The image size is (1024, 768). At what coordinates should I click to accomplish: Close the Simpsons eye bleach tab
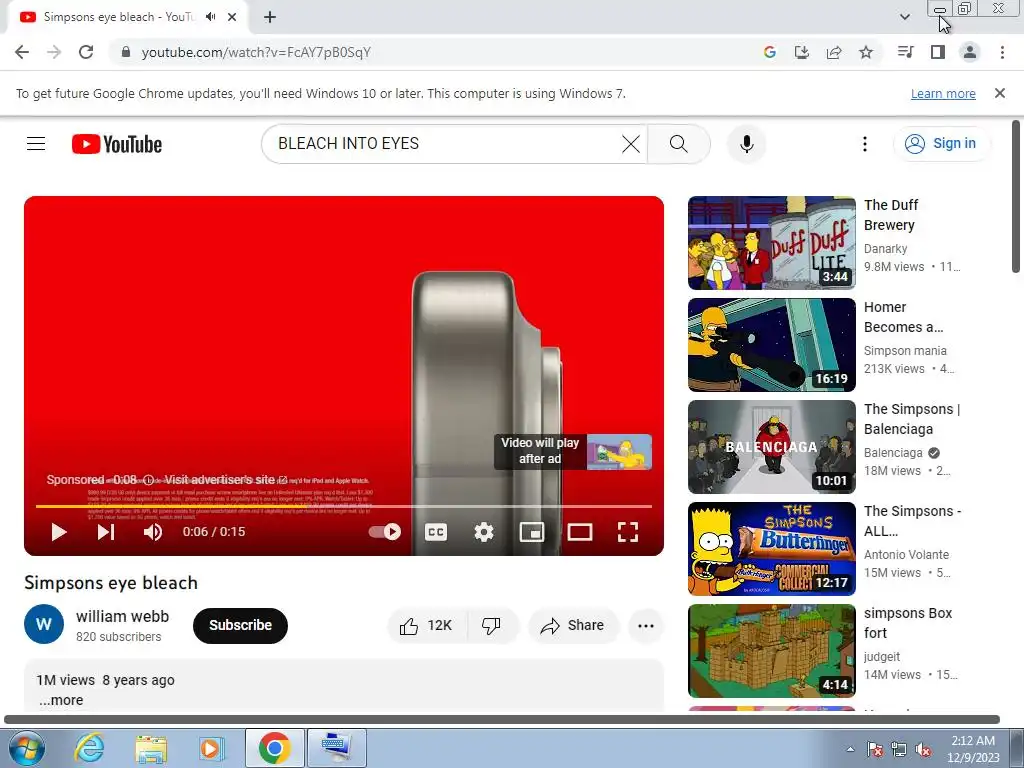pyautogui.click(x=232, y=17)
